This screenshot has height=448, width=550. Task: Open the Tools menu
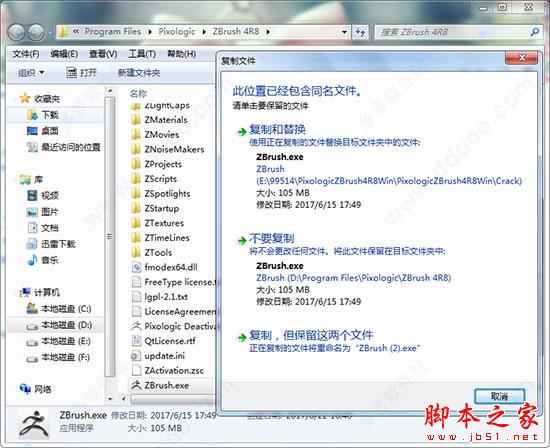pyautogui.click(x=142, y=54)
